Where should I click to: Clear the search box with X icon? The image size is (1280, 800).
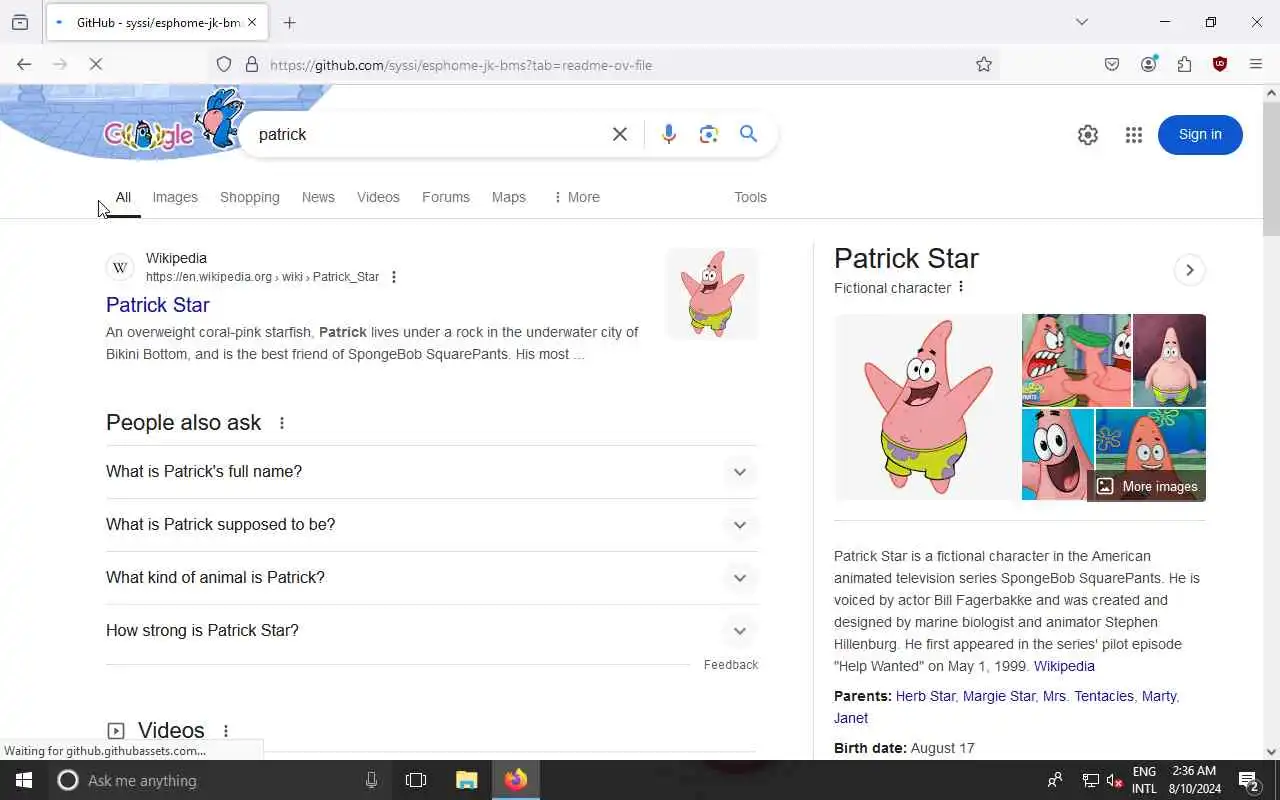click(x=620, y=134)
